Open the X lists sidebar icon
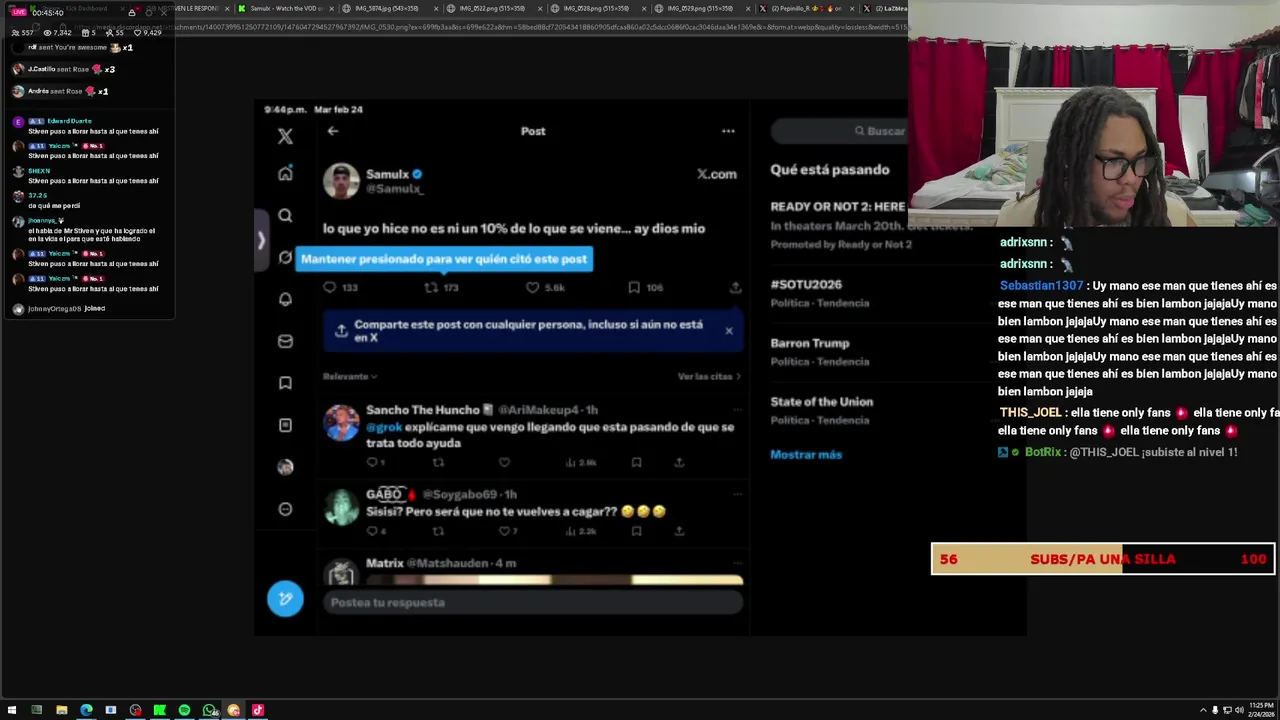This screenshot has width=1280, height=720. [285, 425]
